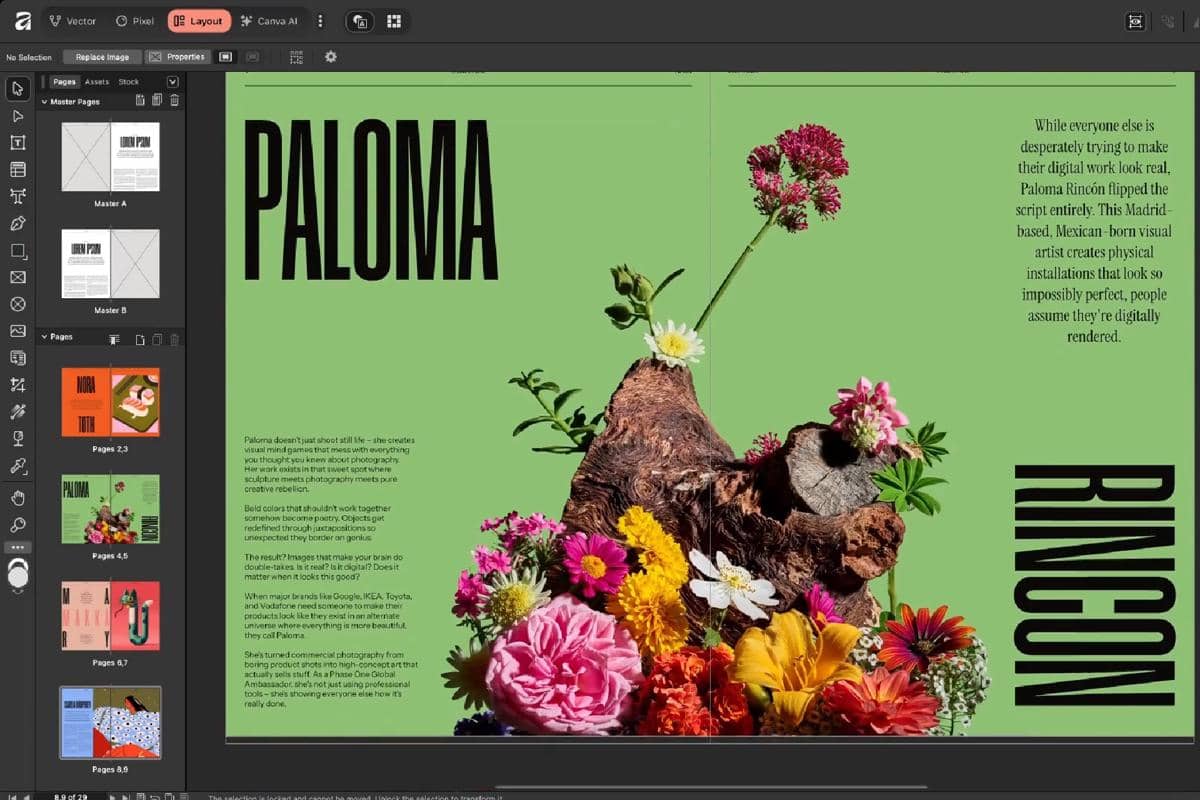The height and width of the screenshot is (800, 1200).
Task: Click the vertical RINCON headline on canvas
Action: coord(1093,585)
